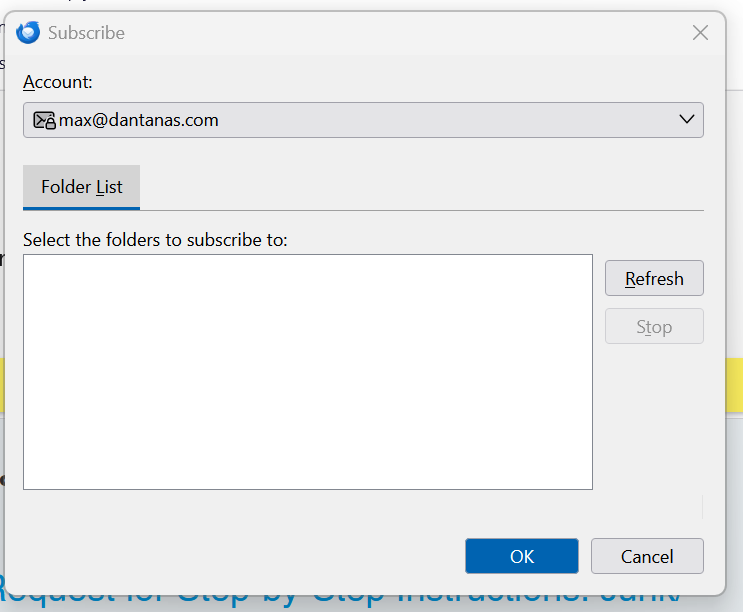
Task: Click the "Subscribe" window title text
Action: (86, 33)
